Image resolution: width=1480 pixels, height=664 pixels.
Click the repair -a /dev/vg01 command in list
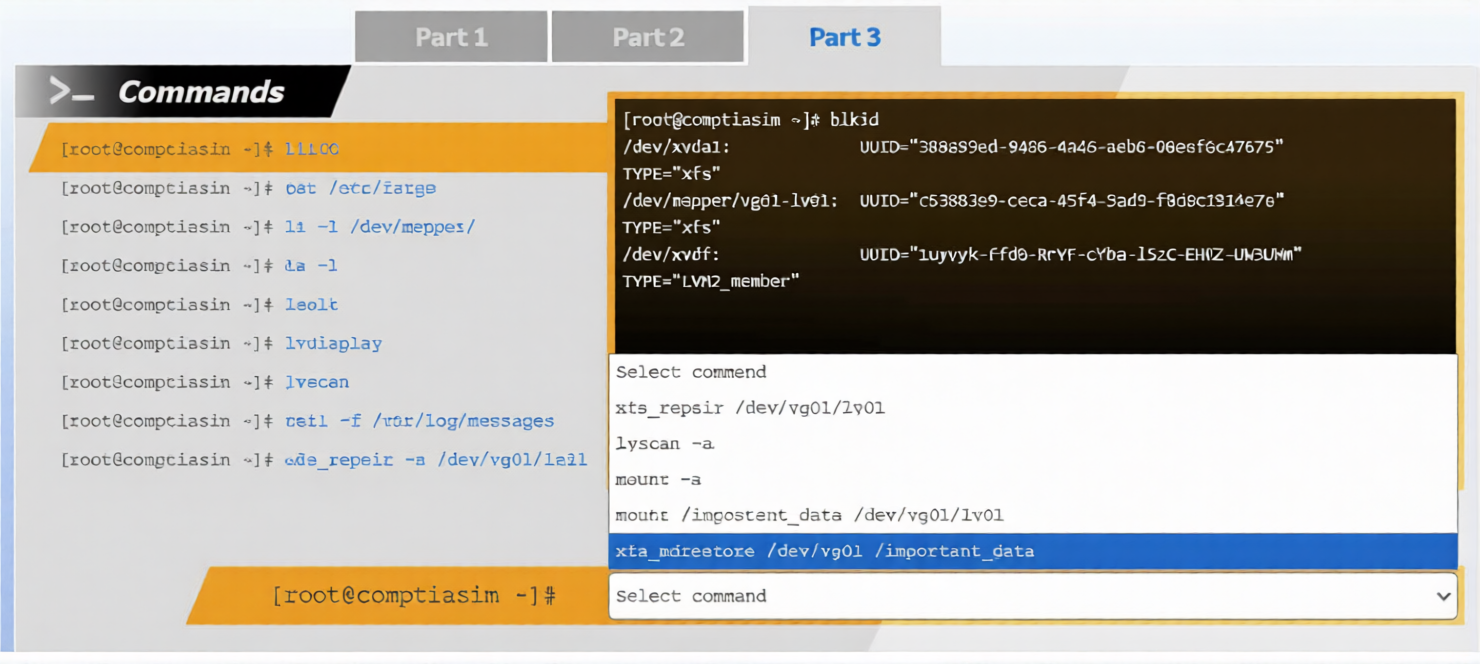435,460
